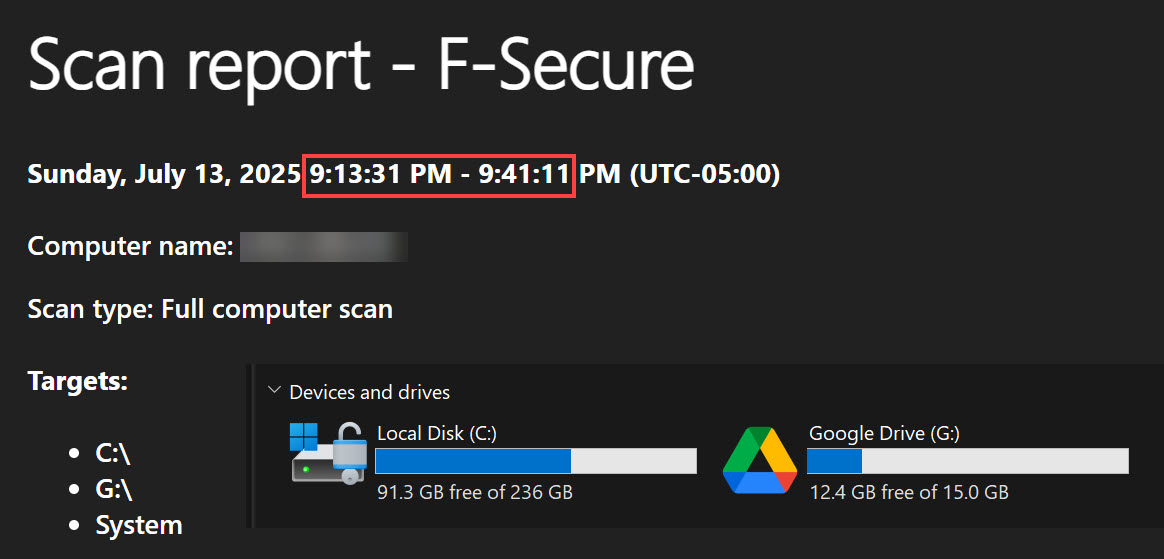This screenshot has height=559, width=1164.
Task: Click the Scan type: Full computer scan line
Action: (x=210, y=308)
